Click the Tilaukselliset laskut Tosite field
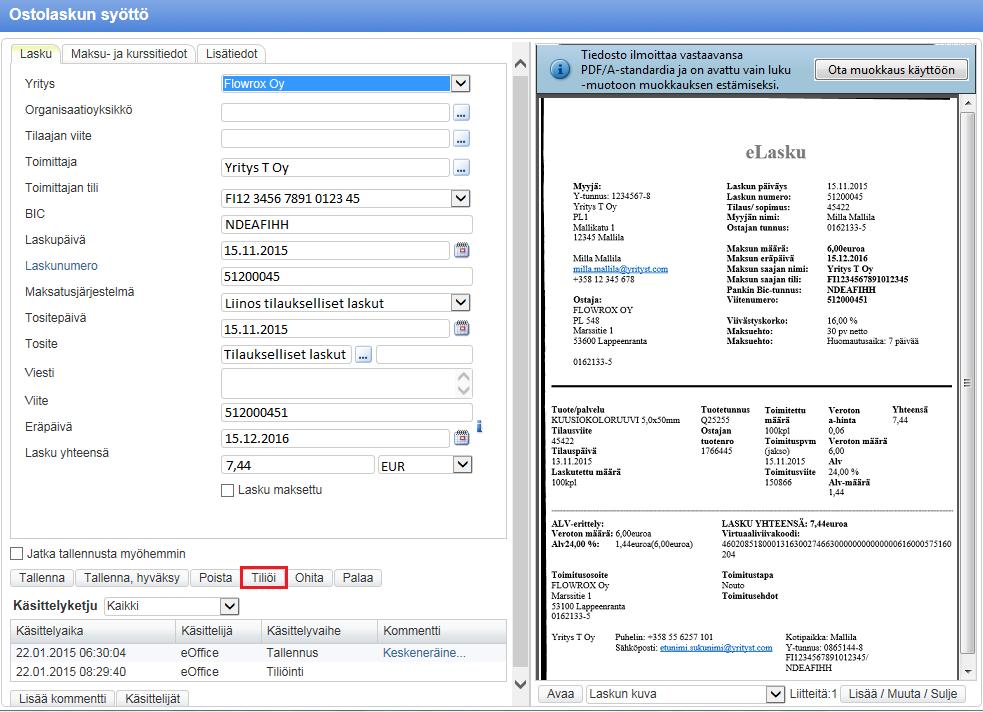 point(286,355)
